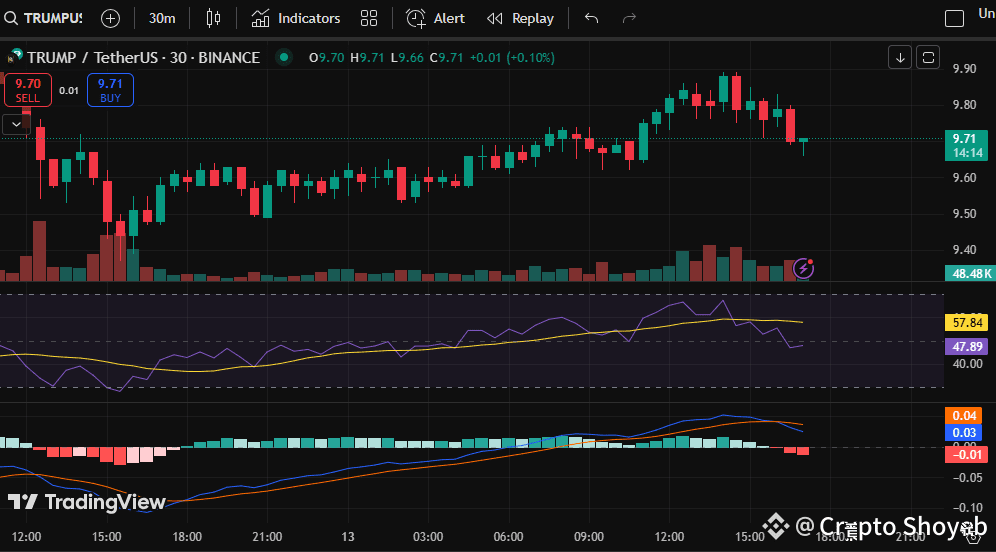Click the red 9.70 SELL button
Image resolution: width=996 pixels, height=552 pixels.
28,90
